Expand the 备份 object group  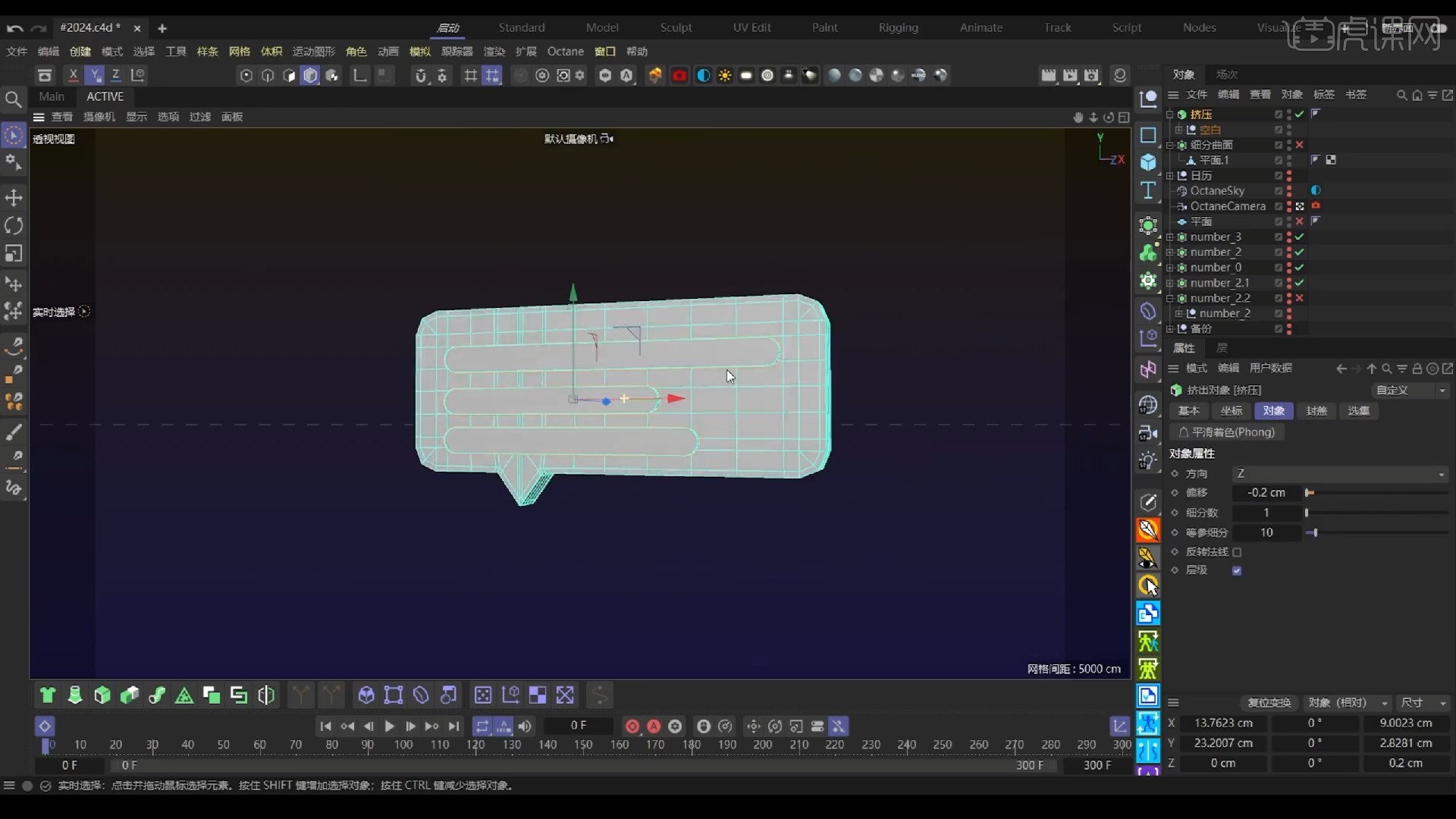pos(1170,328)
